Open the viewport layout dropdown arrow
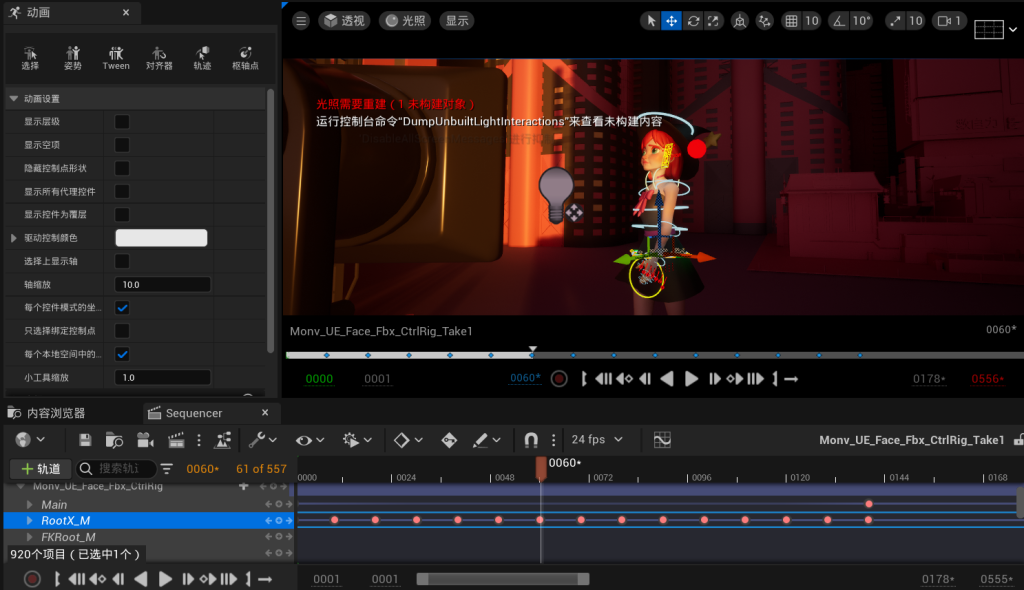The image size is (1024, 590). coord(1013,29)
